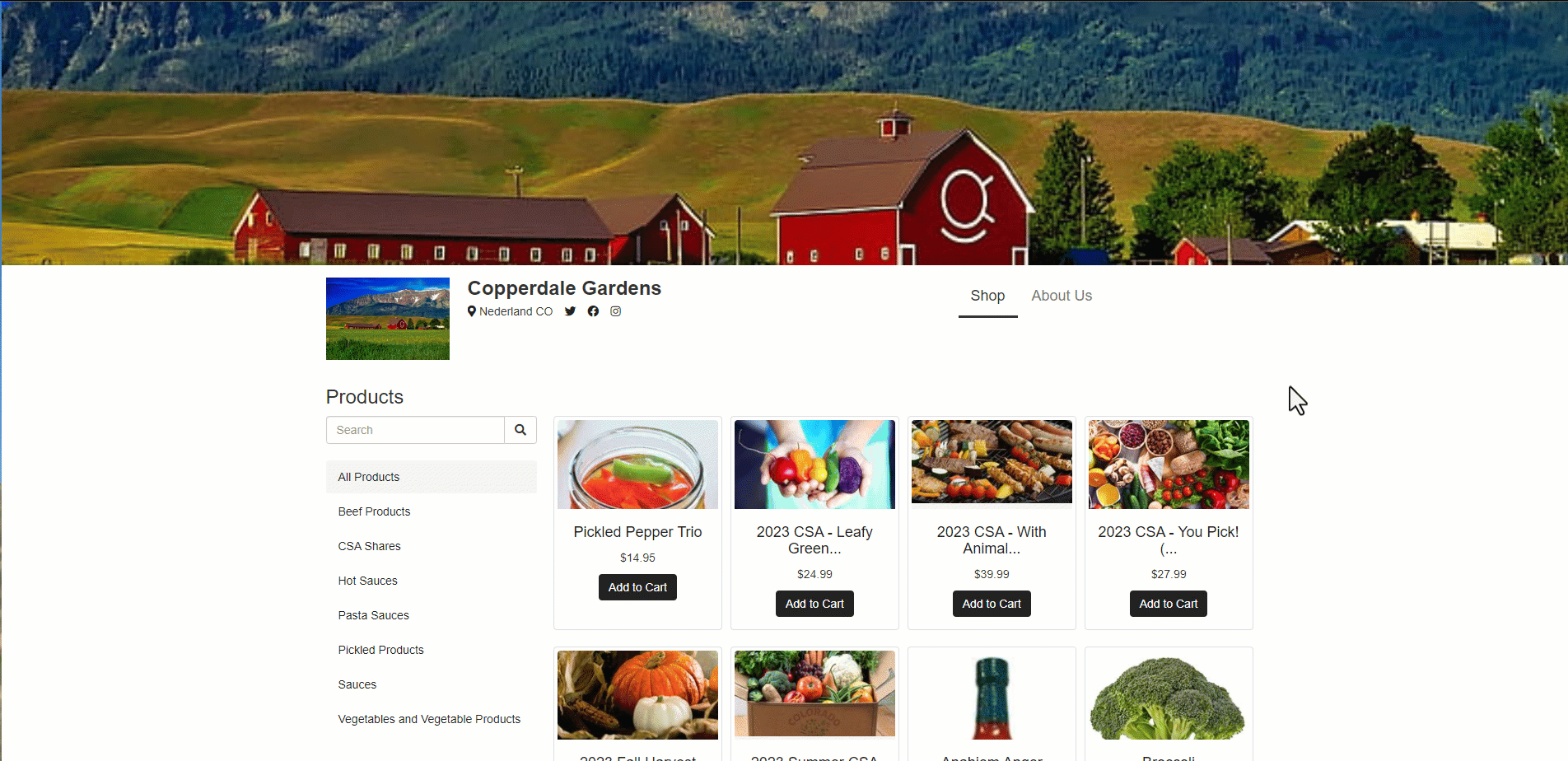Open the Instagram profile icon

pos(615,311)
